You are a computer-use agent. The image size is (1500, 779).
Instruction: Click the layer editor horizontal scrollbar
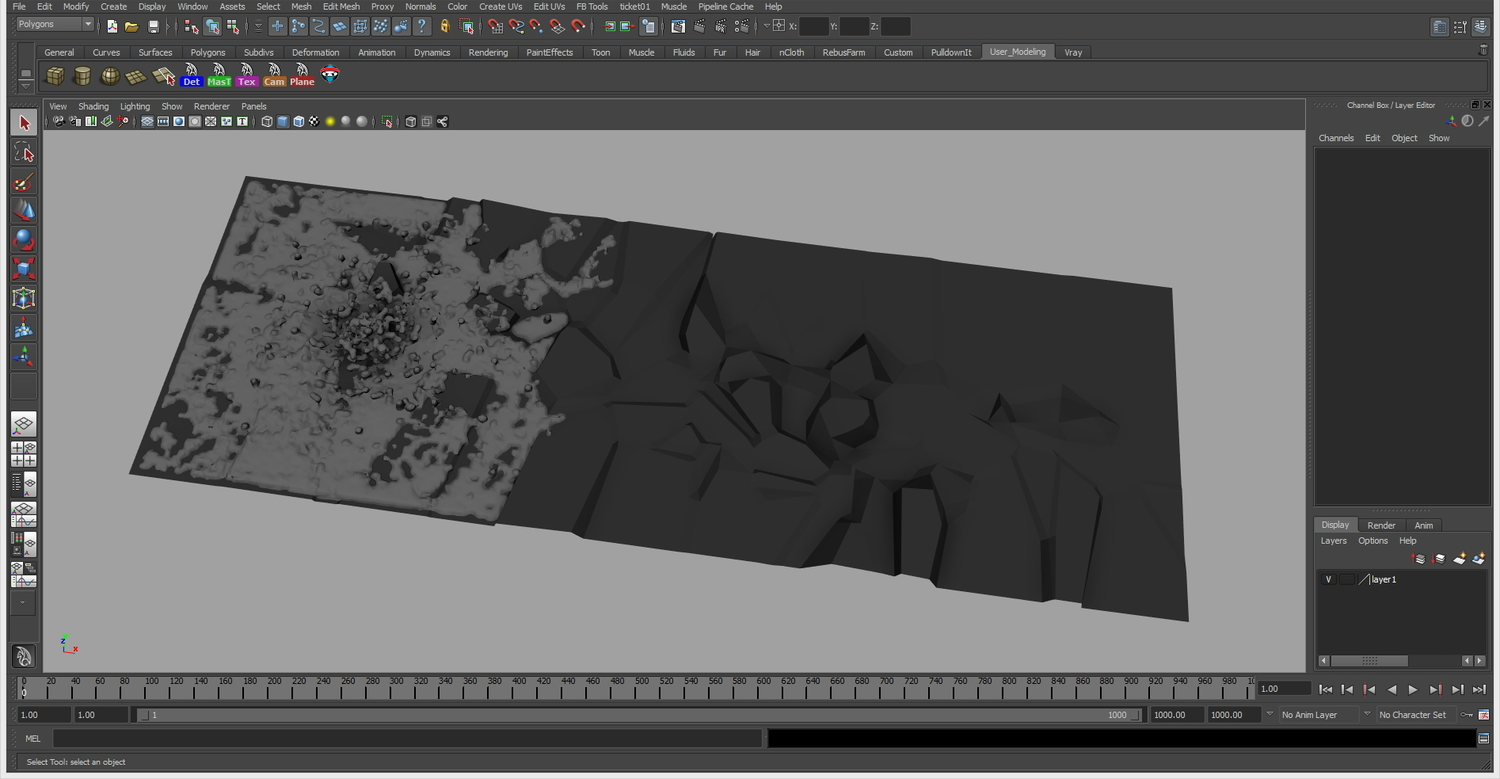coord(1370,661)
